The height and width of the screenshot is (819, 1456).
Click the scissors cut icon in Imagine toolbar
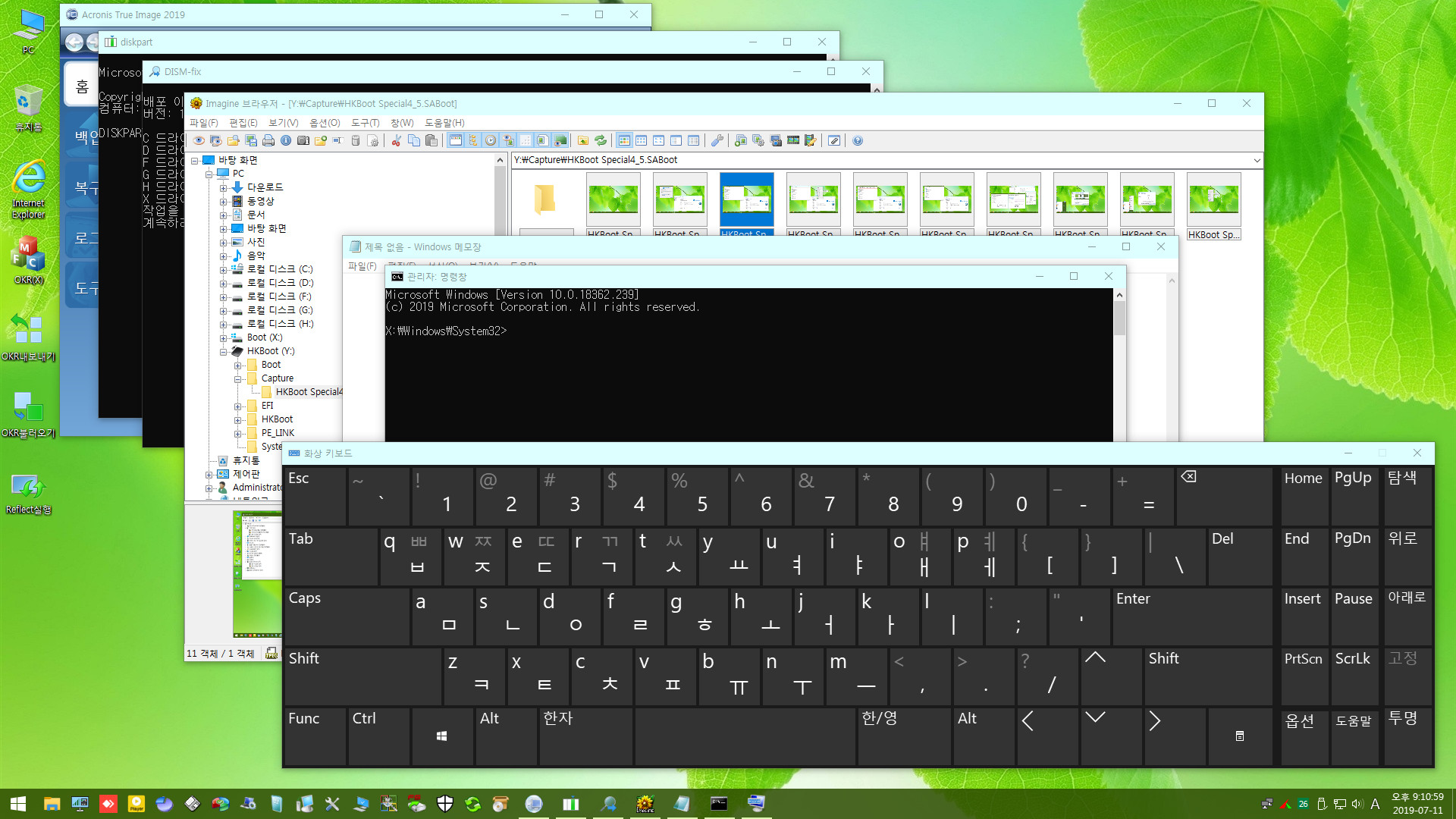tap(396, 140)
